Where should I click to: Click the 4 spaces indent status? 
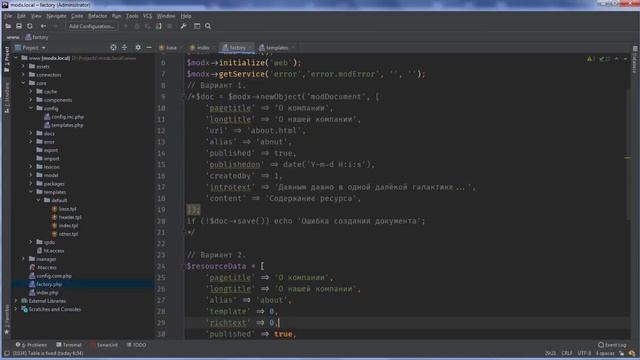605,353
